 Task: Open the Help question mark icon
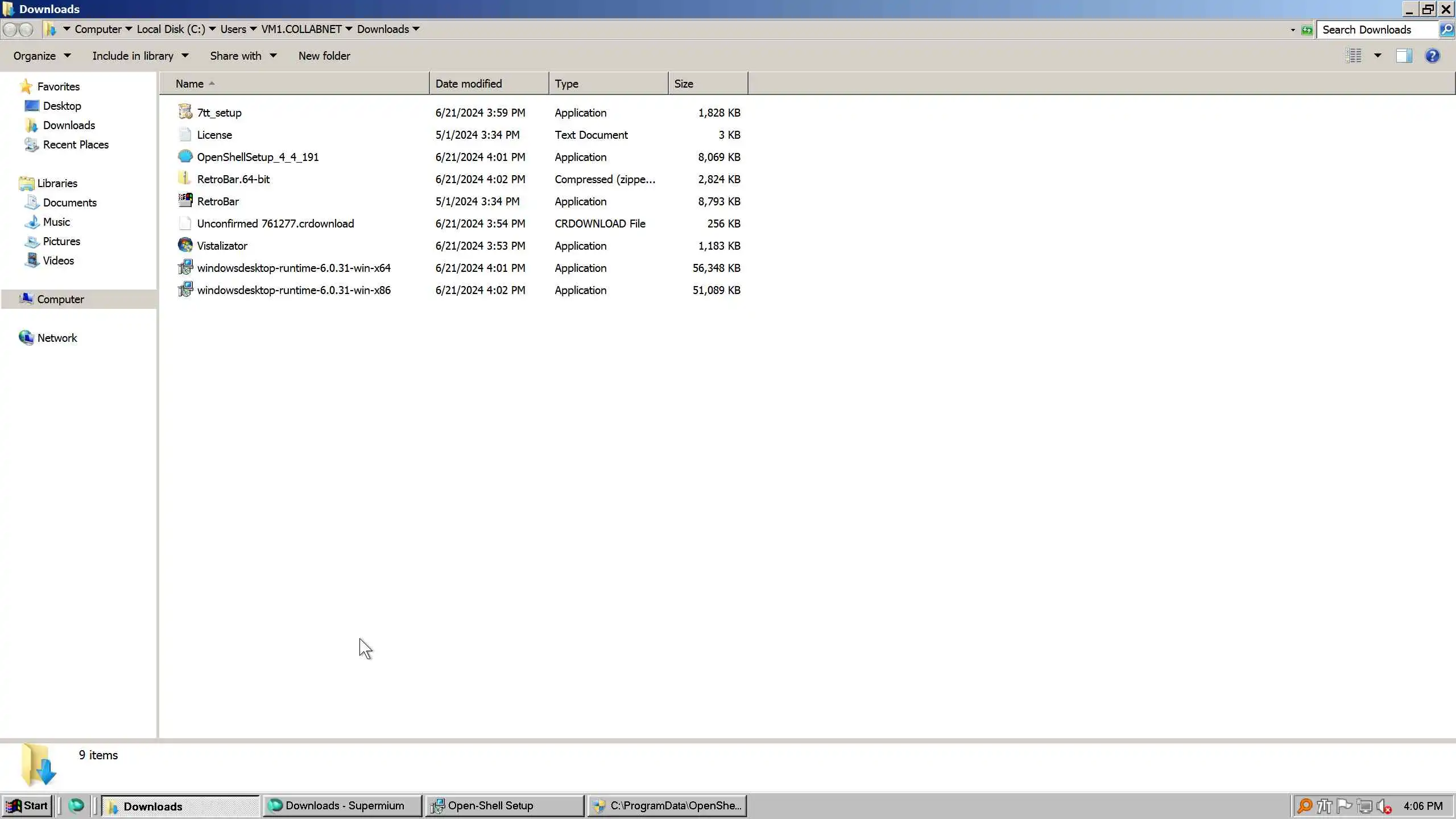click(x=1432, y=56)
